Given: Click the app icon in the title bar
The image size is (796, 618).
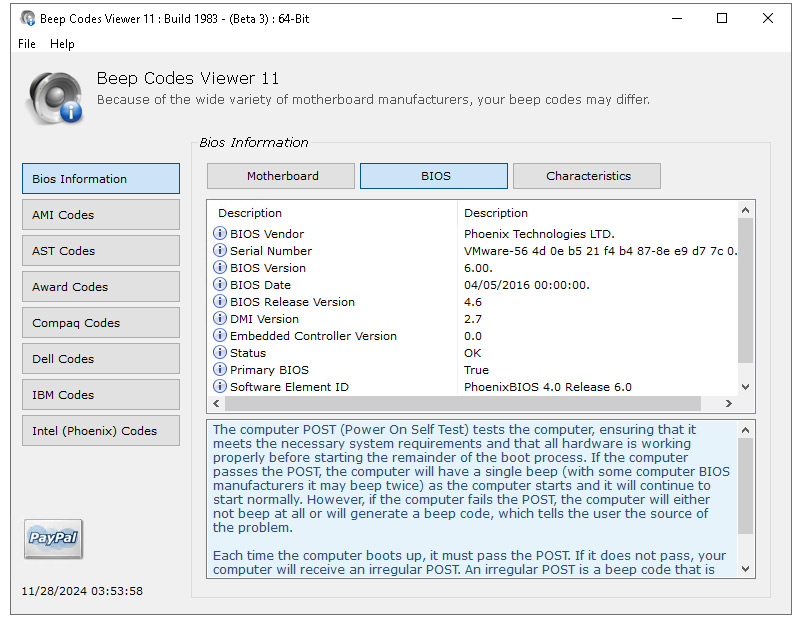Looking at the screenshot, I should coord(27,19).
